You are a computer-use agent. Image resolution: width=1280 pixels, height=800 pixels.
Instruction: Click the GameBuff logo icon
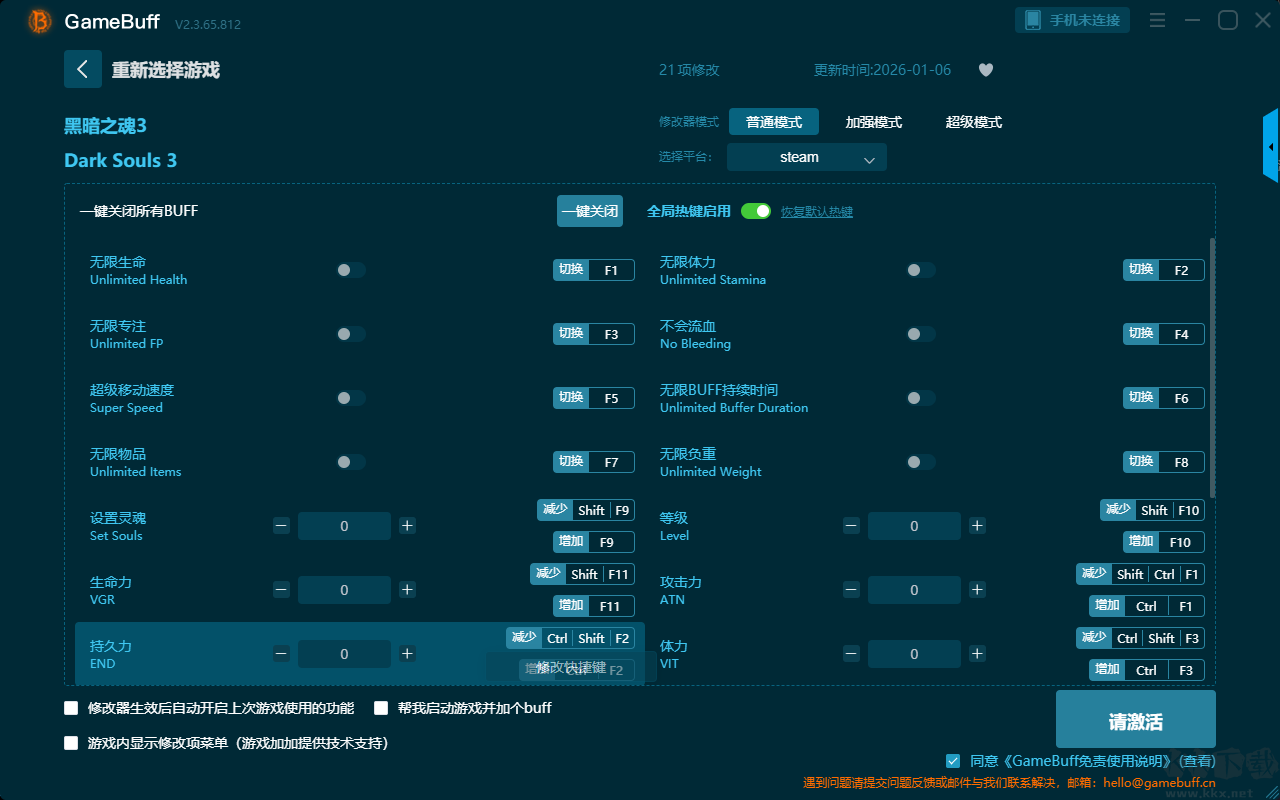[40, 21]
